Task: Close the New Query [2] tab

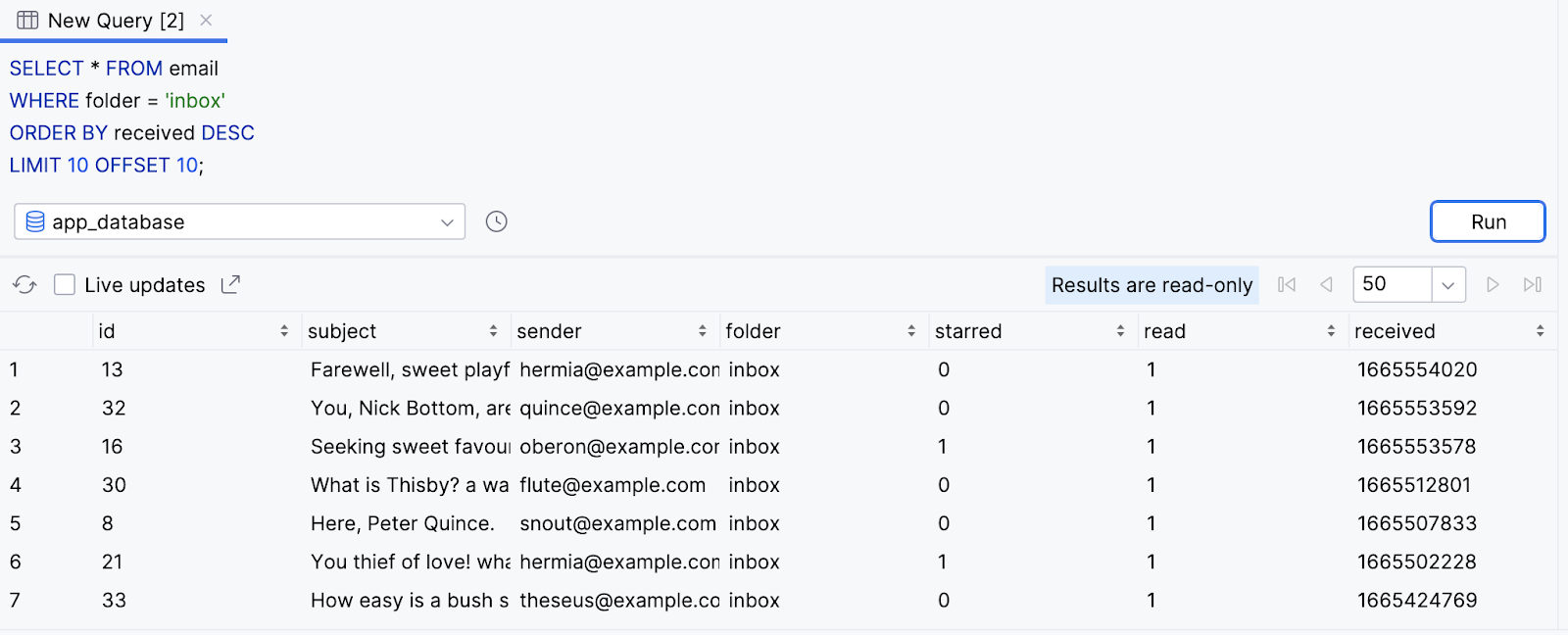Action: tap(206, 21)
